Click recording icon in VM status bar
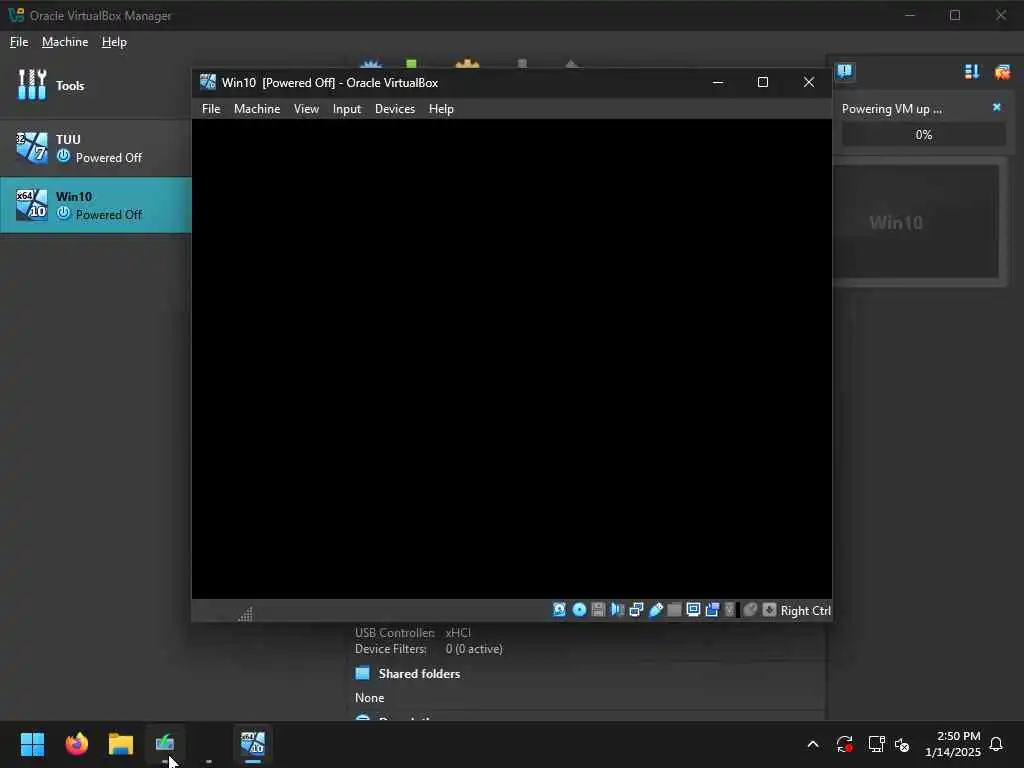The image size is (1024, 768). [x=712, y=610]
